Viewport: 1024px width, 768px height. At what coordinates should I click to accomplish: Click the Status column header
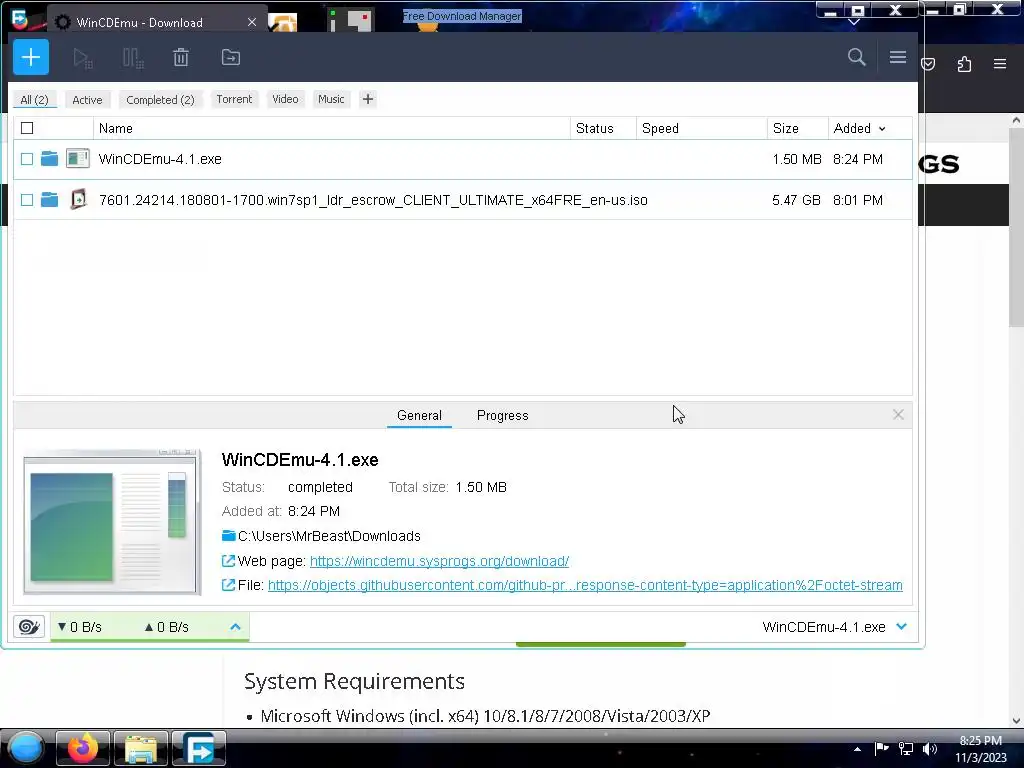pos(603,129)
